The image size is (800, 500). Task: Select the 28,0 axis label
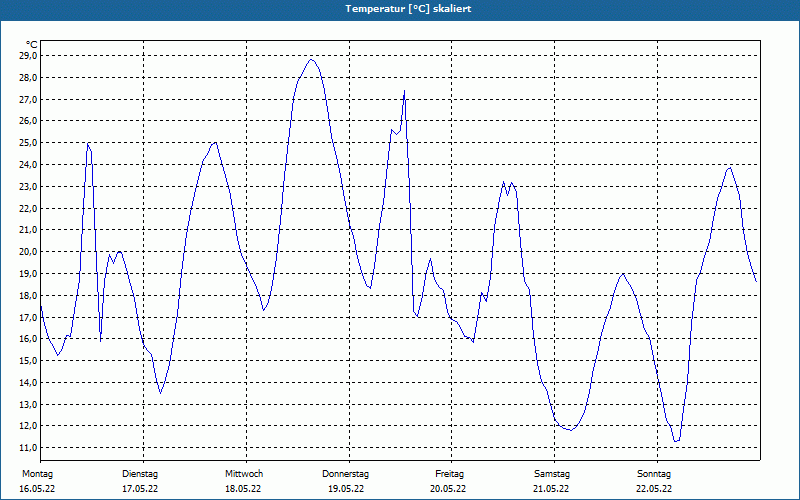28,78
